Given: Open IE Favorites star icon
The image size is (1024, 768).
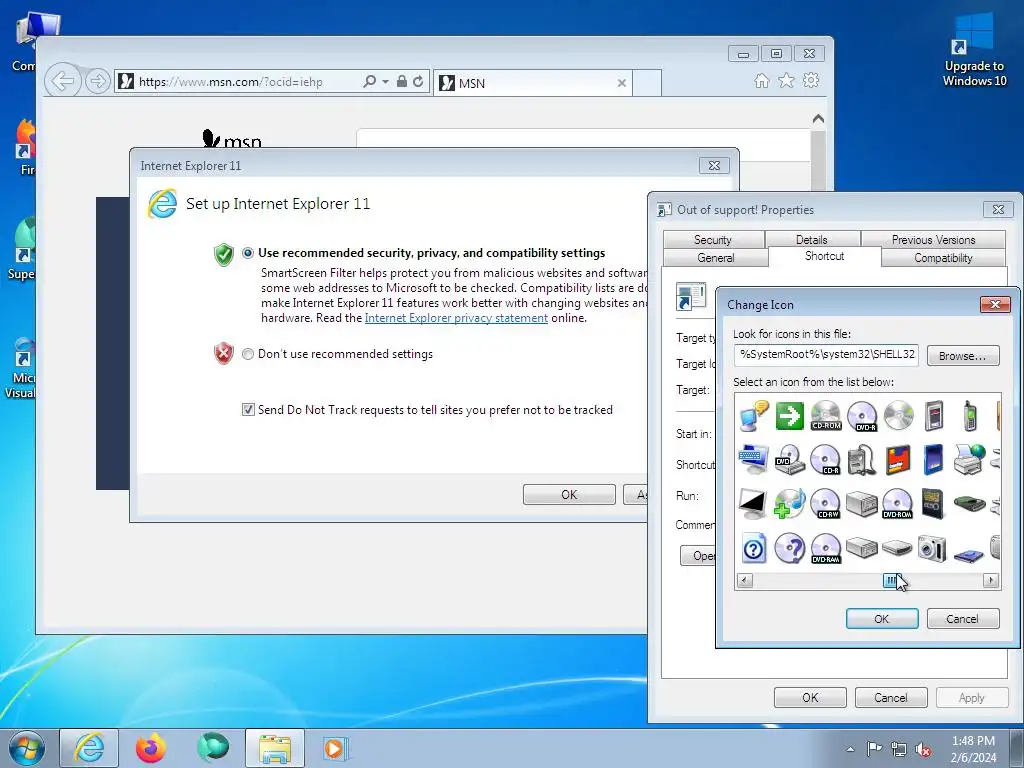Looking at the screenshot, I should 786,80.
